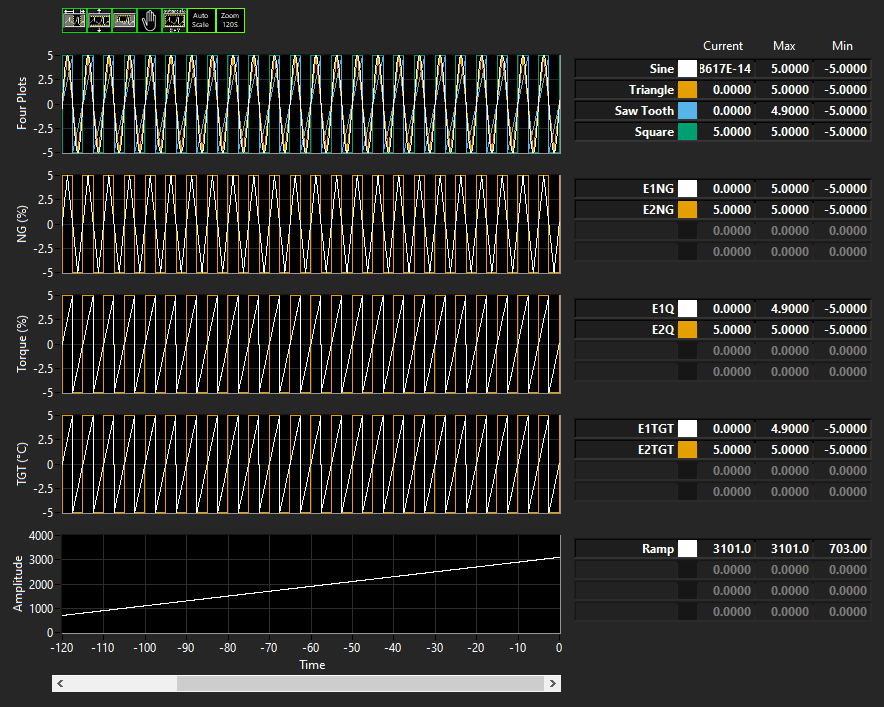Click the Torque (%) axis label
884x707 pixels.
[x=21, y=344]
